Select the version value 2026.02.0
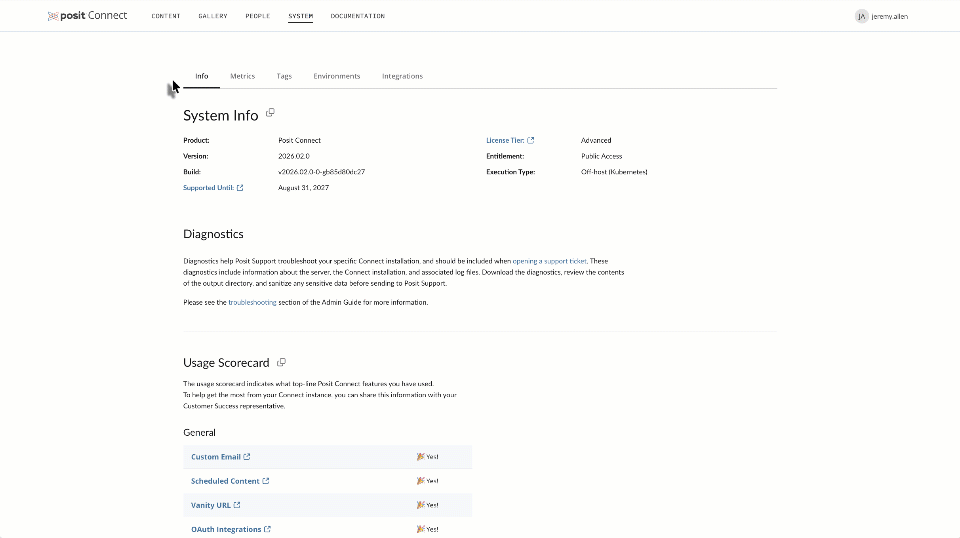The image size is (960, 538). point(294,156)
